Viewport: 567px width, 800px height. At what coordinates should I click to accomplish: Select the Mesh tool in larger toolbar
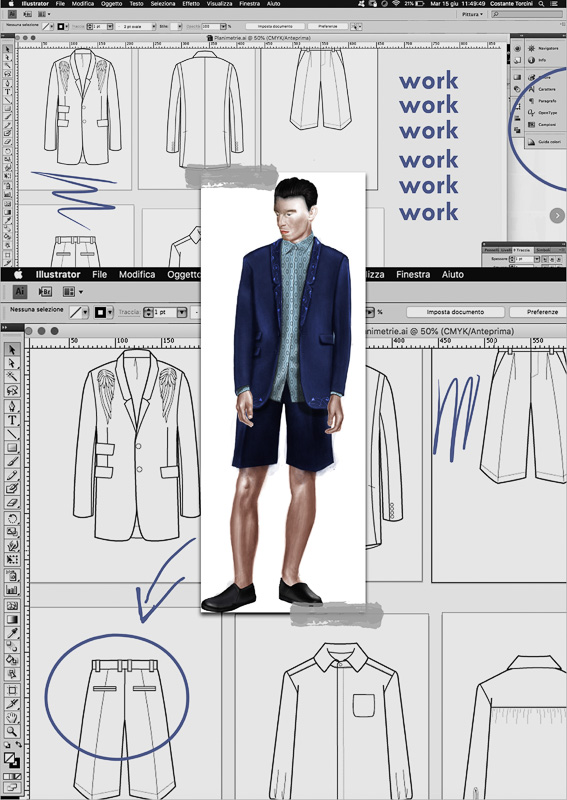pos(12,606)
